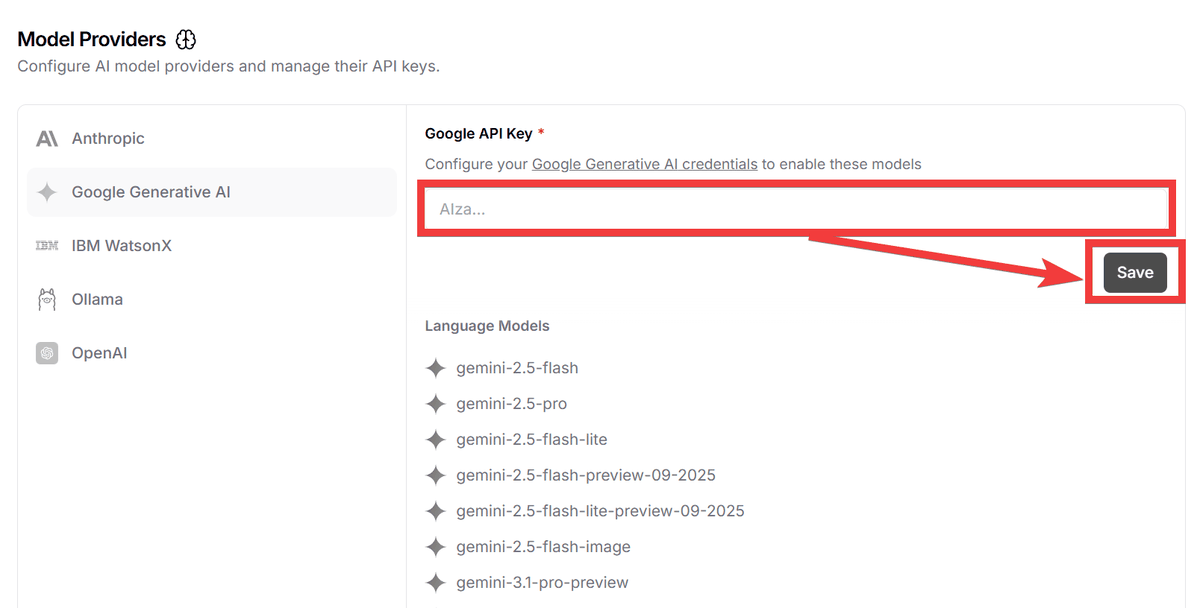Select gemini-2.5-flash-lite-preview-09-2025 model entry

pos(600,511)
